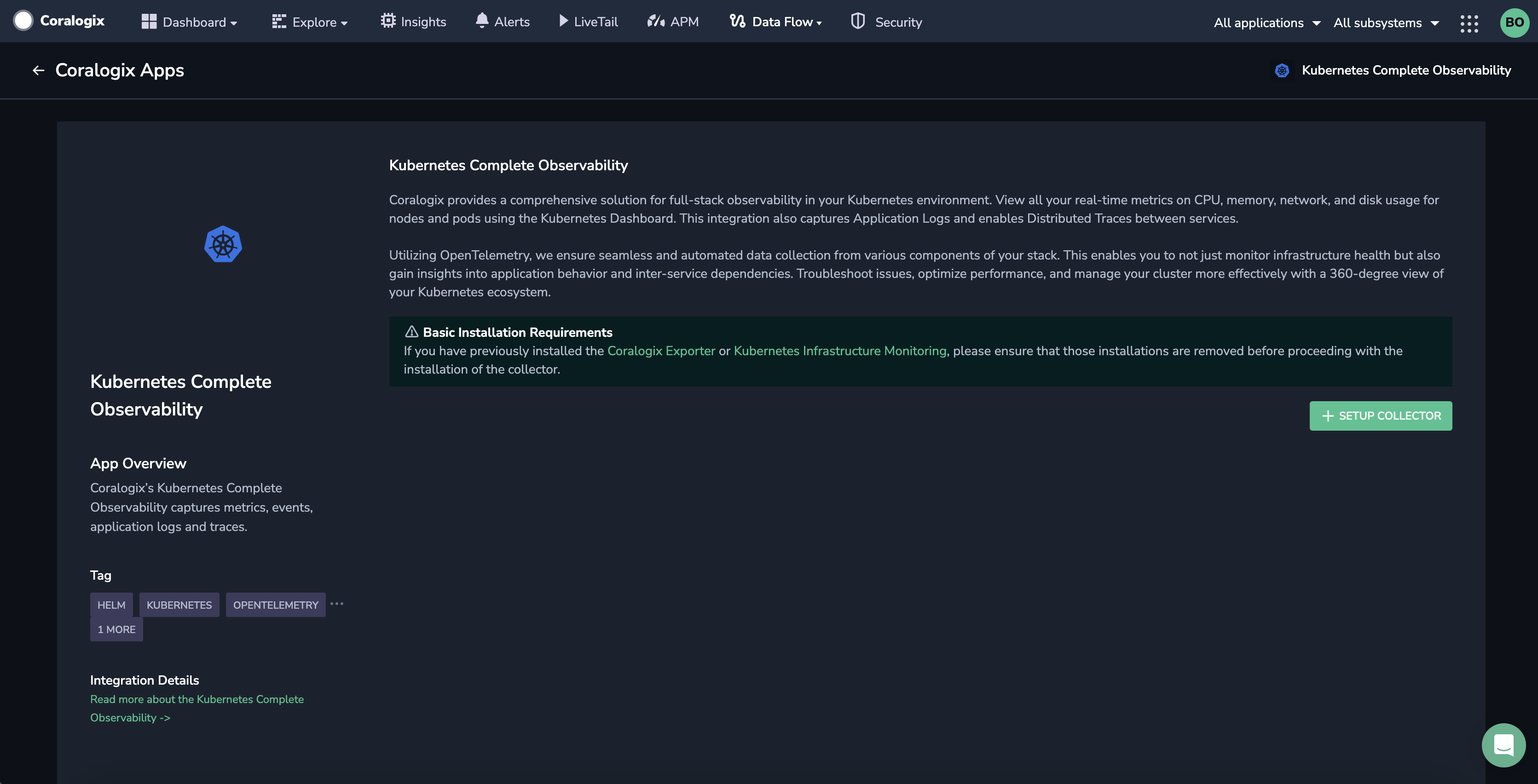The height and width of the screenshot is (784, 1538).
Task: Open Kubernetes Infrastructure Monitoring link
Action: tap(840, 351)
